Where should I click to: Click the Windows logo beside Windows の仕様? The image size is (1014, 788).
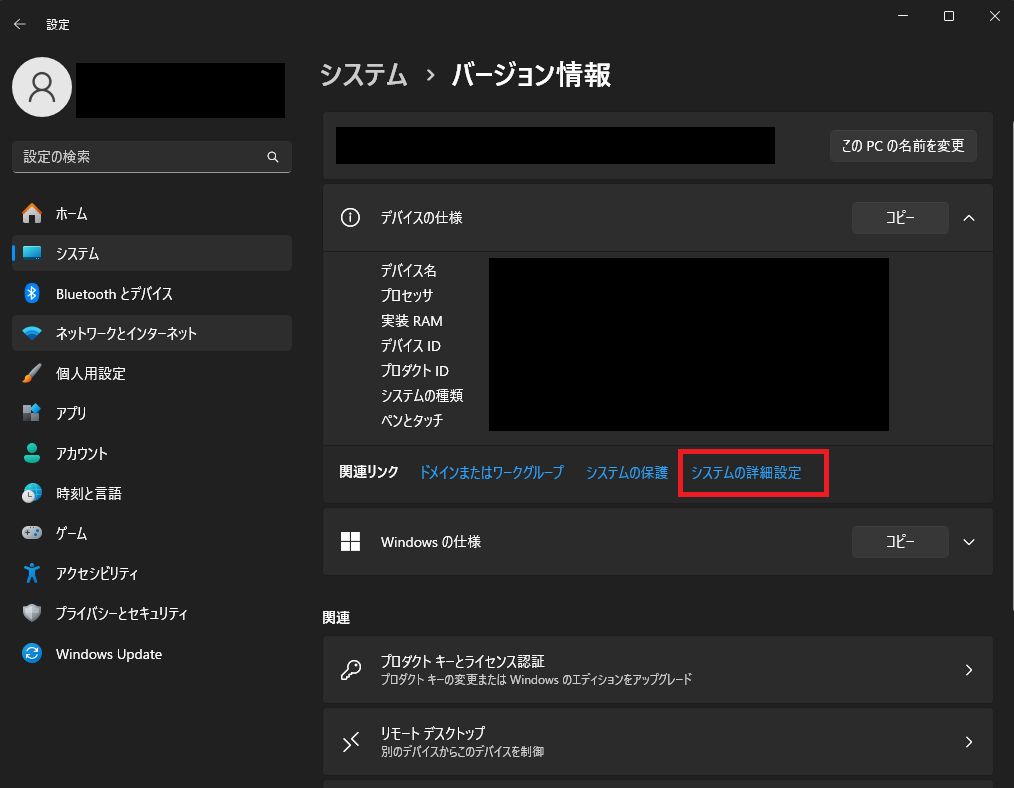point(351,542)
